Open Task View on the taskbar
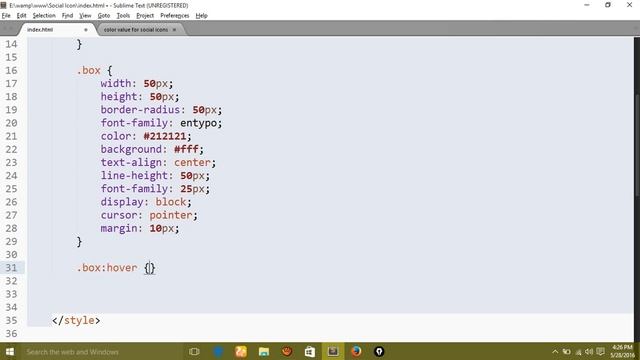This screenshot has width=640, height=360. (x=194, y=351)
